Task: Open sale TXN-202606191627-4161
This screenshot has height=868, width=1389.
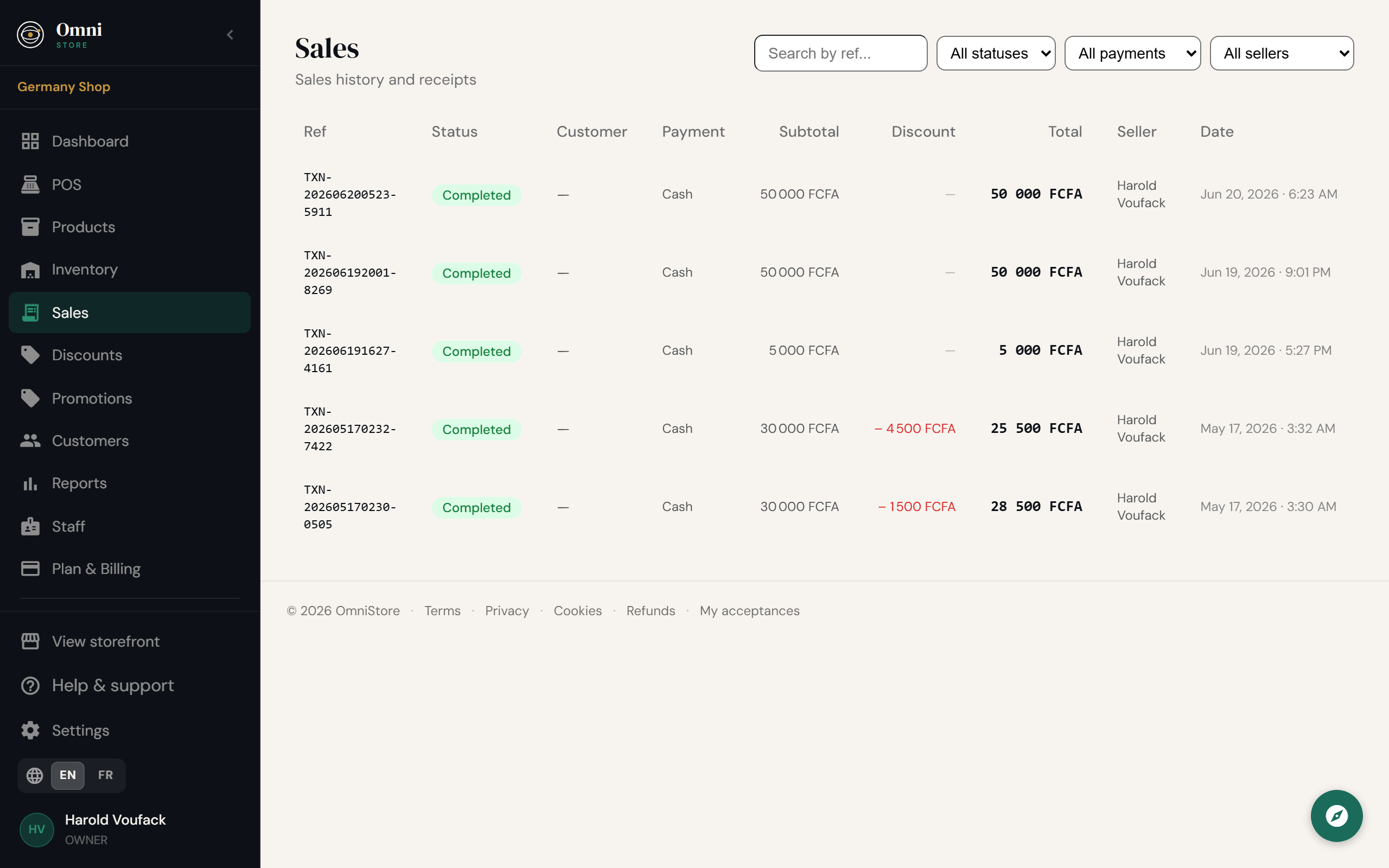Action: coord(349,351)
